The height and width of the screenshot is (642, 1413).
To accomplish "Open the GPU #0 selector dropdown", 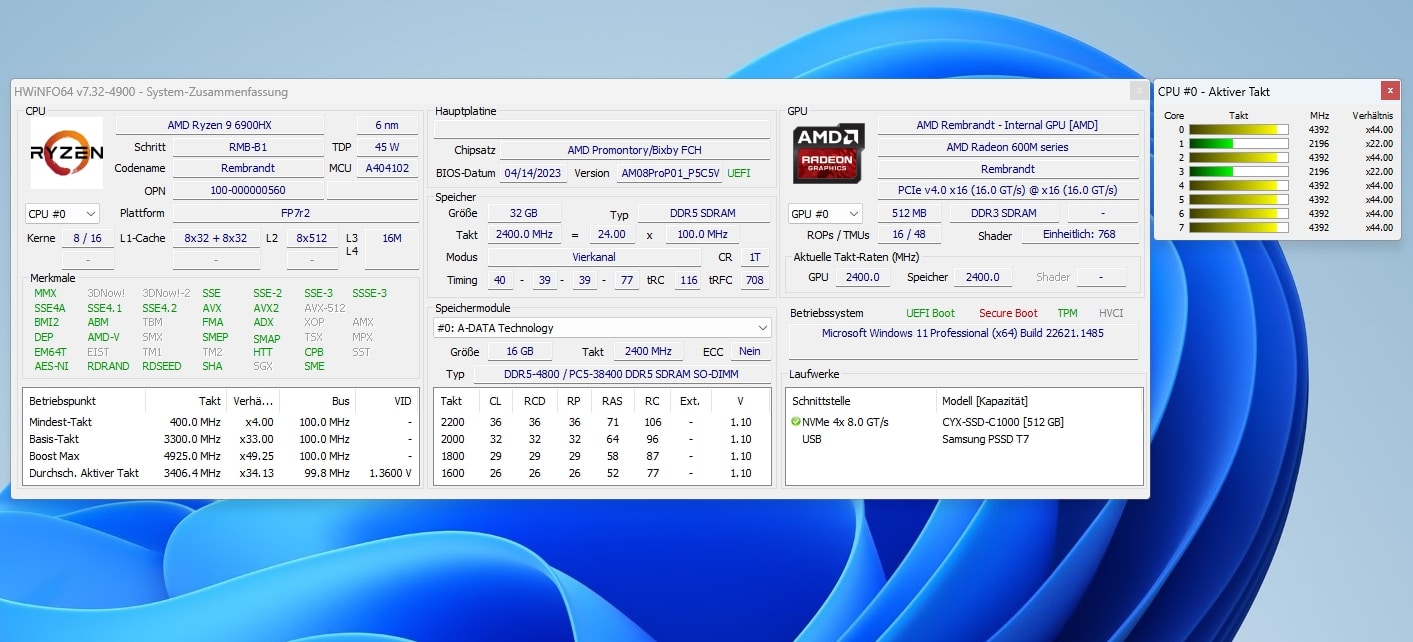I will point(825,214).
